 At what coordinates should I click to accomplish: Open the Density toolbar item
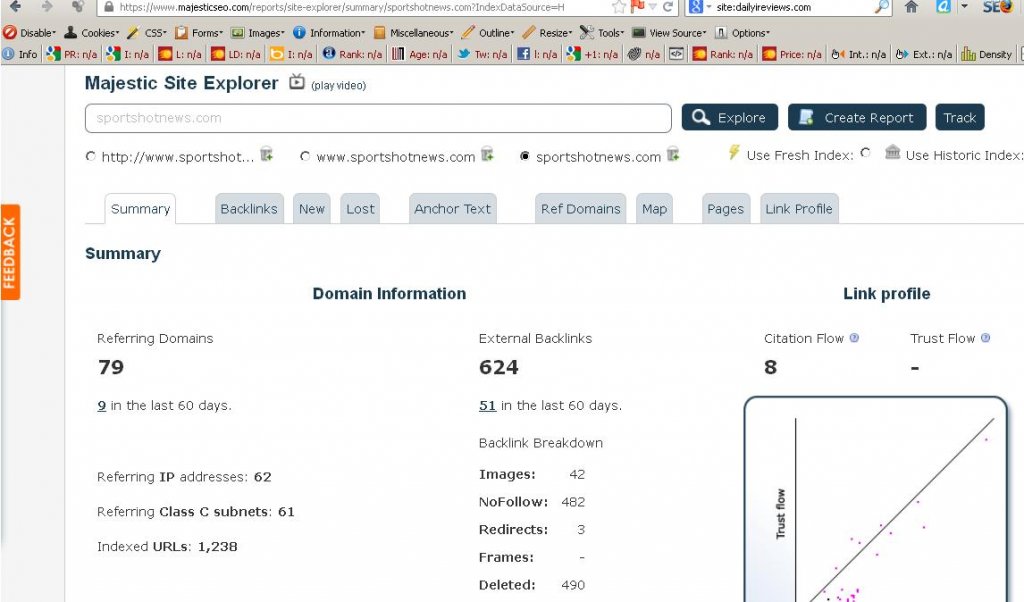[x=986, y=54]
